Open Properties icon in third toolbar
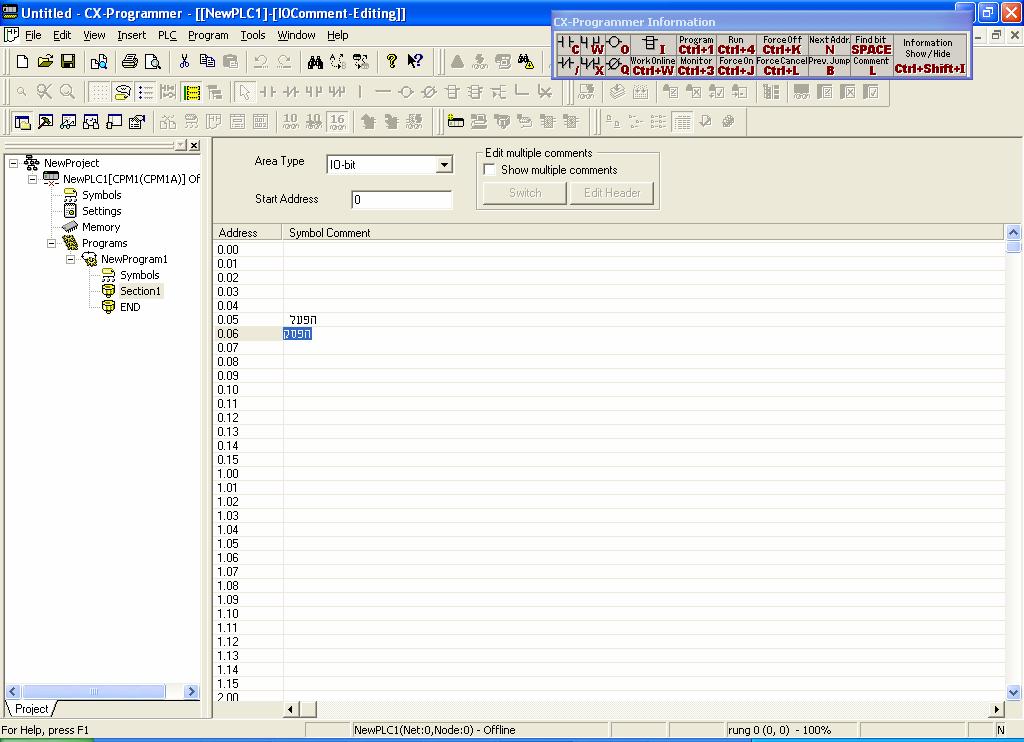 [136, 121]
